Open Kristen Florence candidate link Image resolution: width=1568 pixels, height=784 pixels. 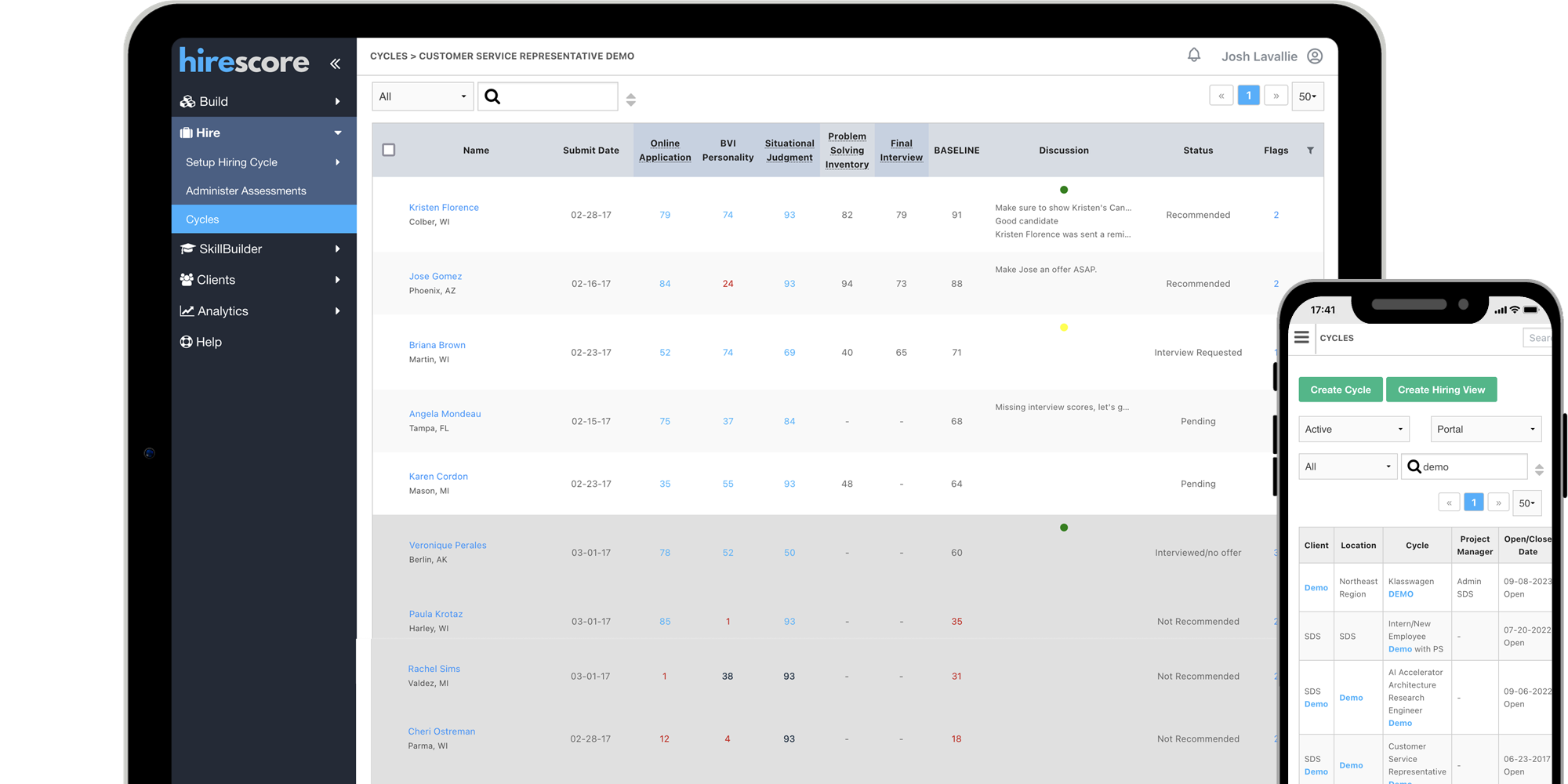click(444, 208)
